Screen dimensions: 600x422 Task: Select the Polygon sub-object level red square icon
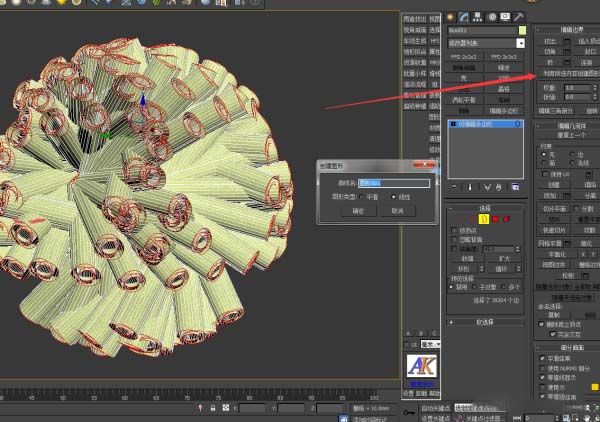[x=495, y=219]
